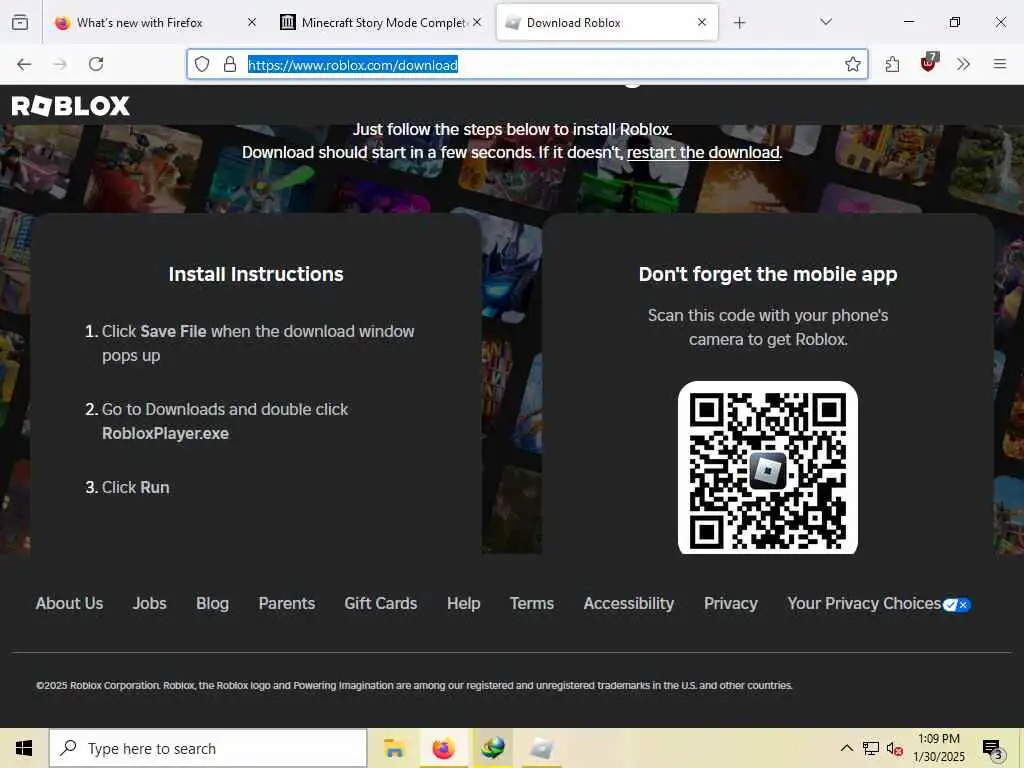Click the privacy choices check-and-x badge
Screen dimensions: 1024x768
tap(957, 605)
